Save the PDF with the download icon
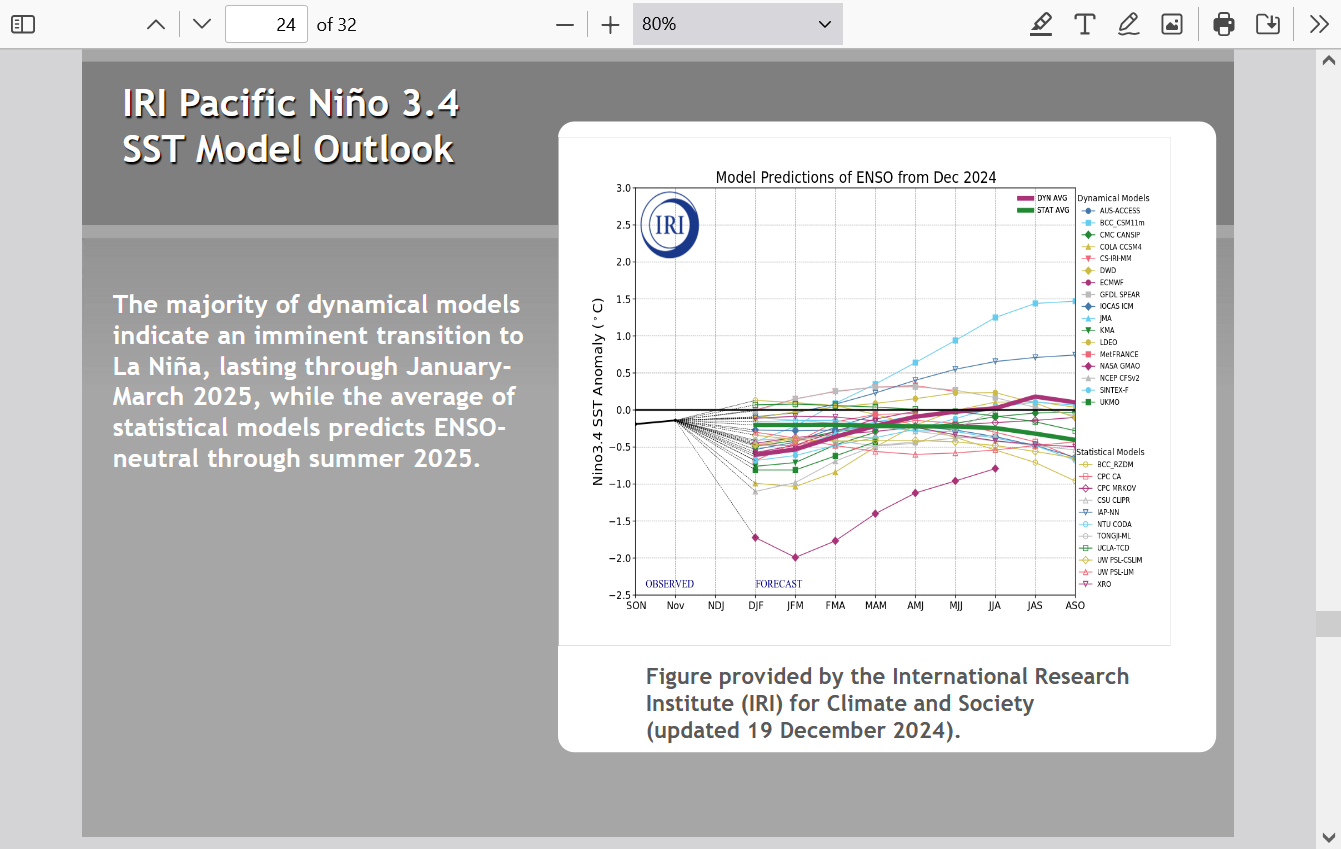1341x849 pixels. pos(1268,24)
